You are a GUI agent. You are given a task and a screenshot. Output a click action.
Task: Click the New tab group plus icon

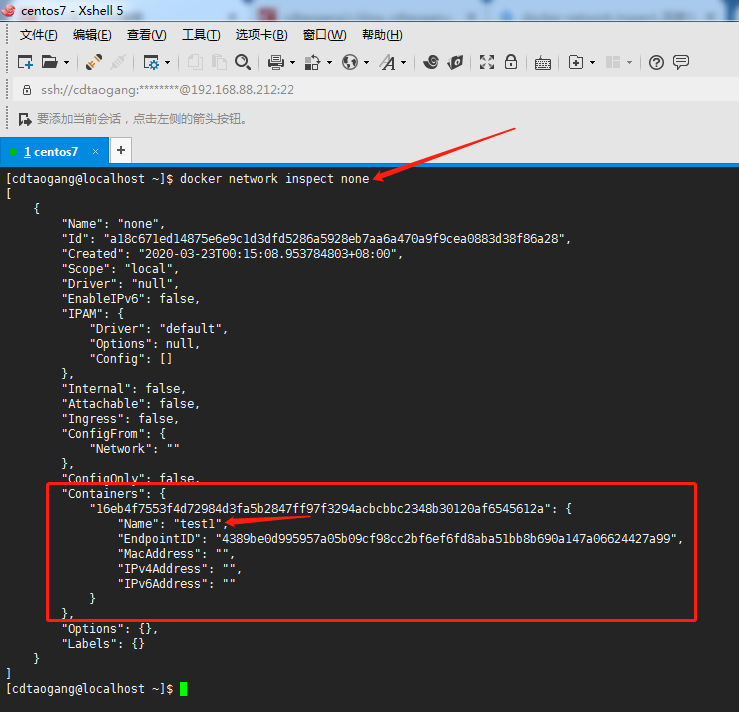pyautogui.click(x=575, y=62)
